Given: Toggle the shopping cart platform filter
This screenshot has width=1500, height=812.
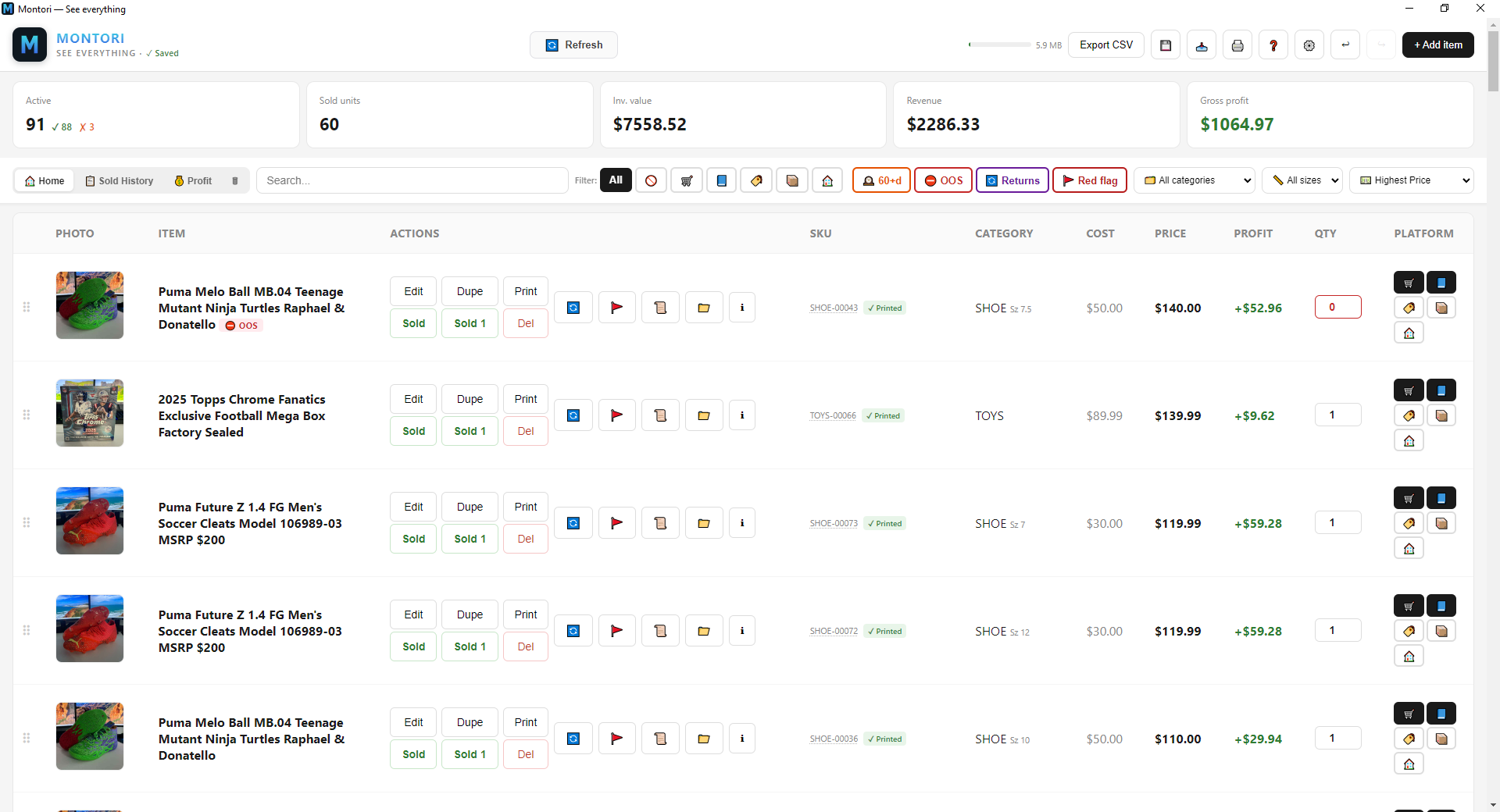Looking at the screenshot, I should point(687,180).
